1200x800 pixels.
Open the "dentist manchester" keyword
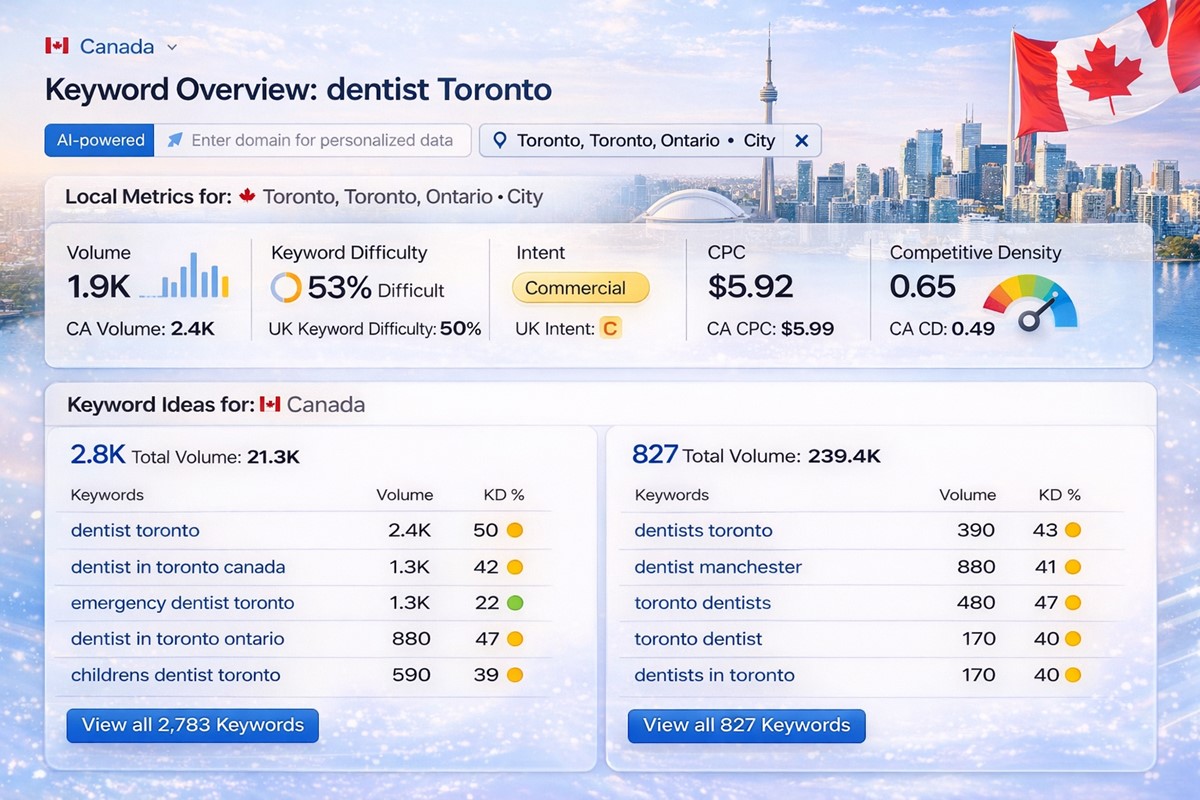pyautogui.click(x=717, y=567)
